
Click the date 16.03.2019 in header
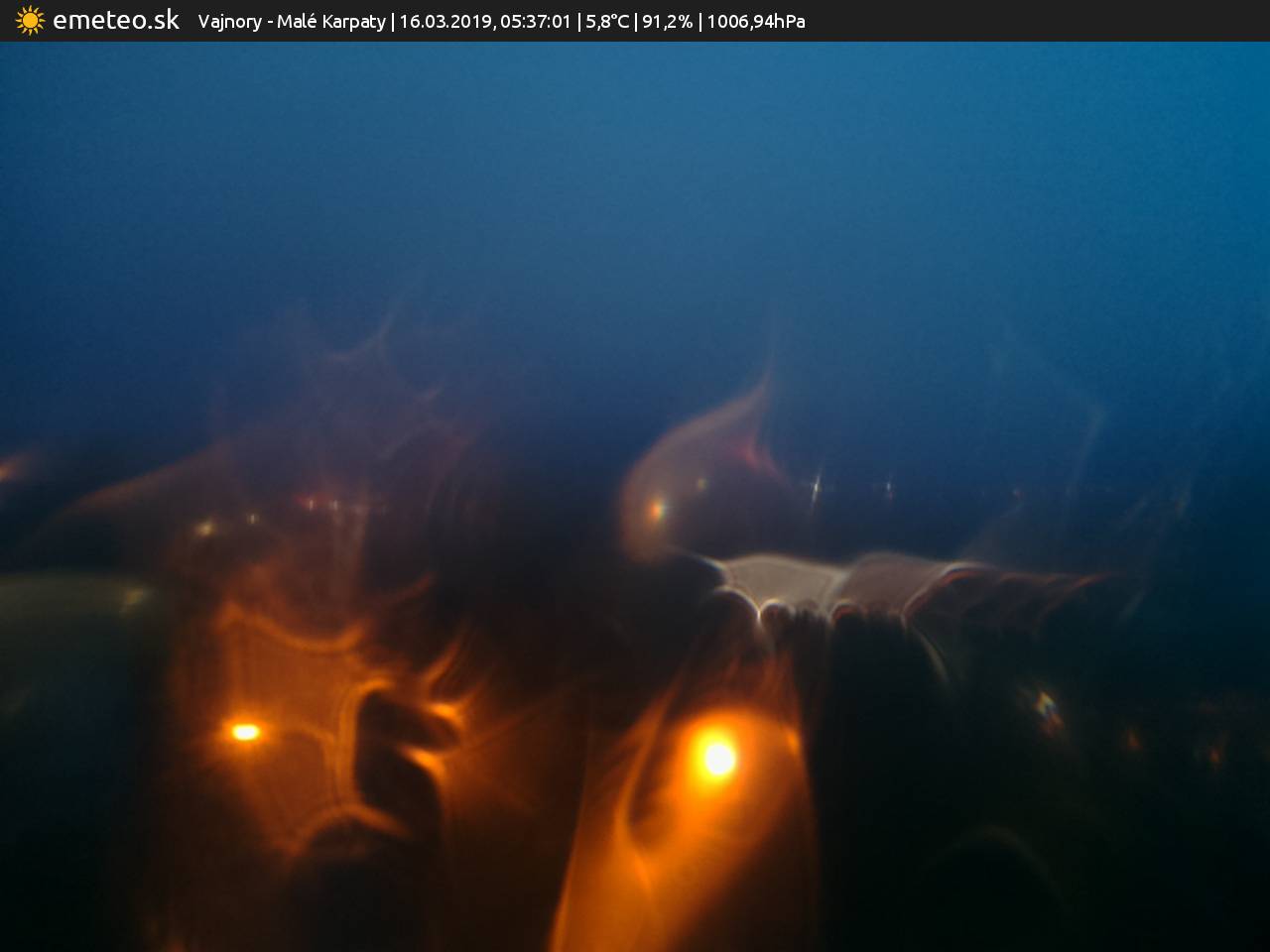[445, 21]
